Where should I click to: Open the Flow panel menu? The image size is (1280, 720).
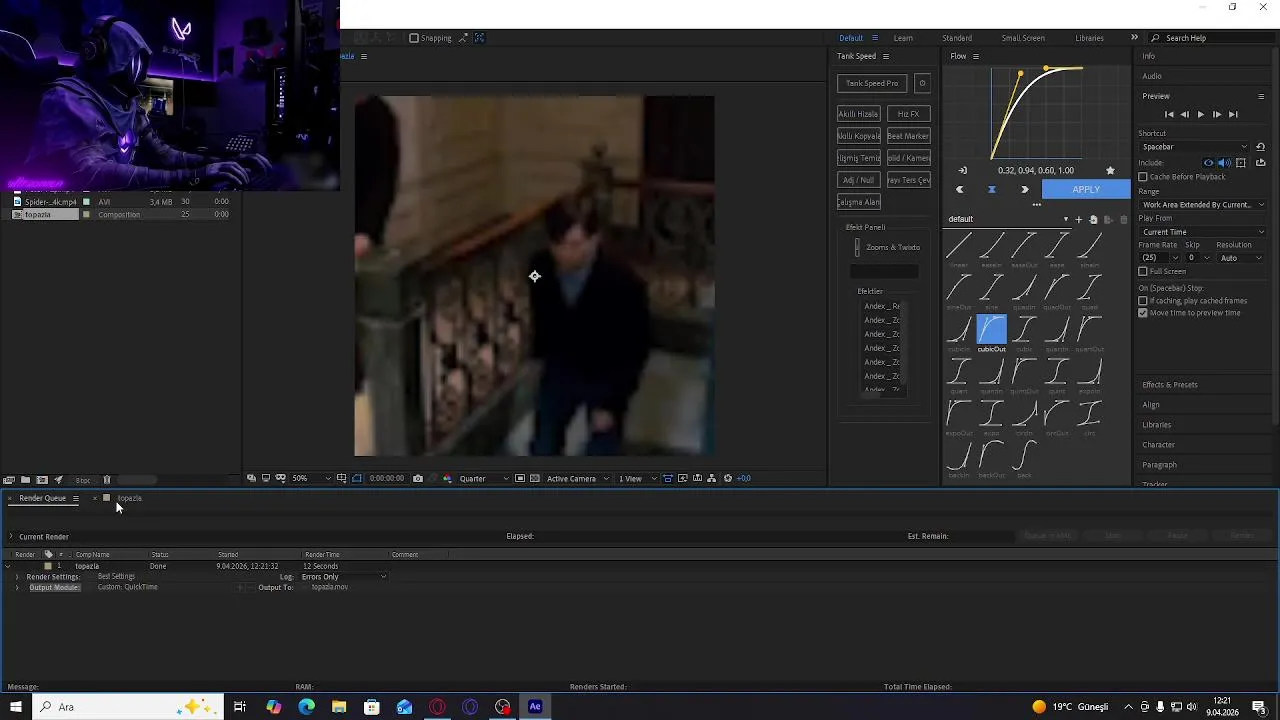976,57
